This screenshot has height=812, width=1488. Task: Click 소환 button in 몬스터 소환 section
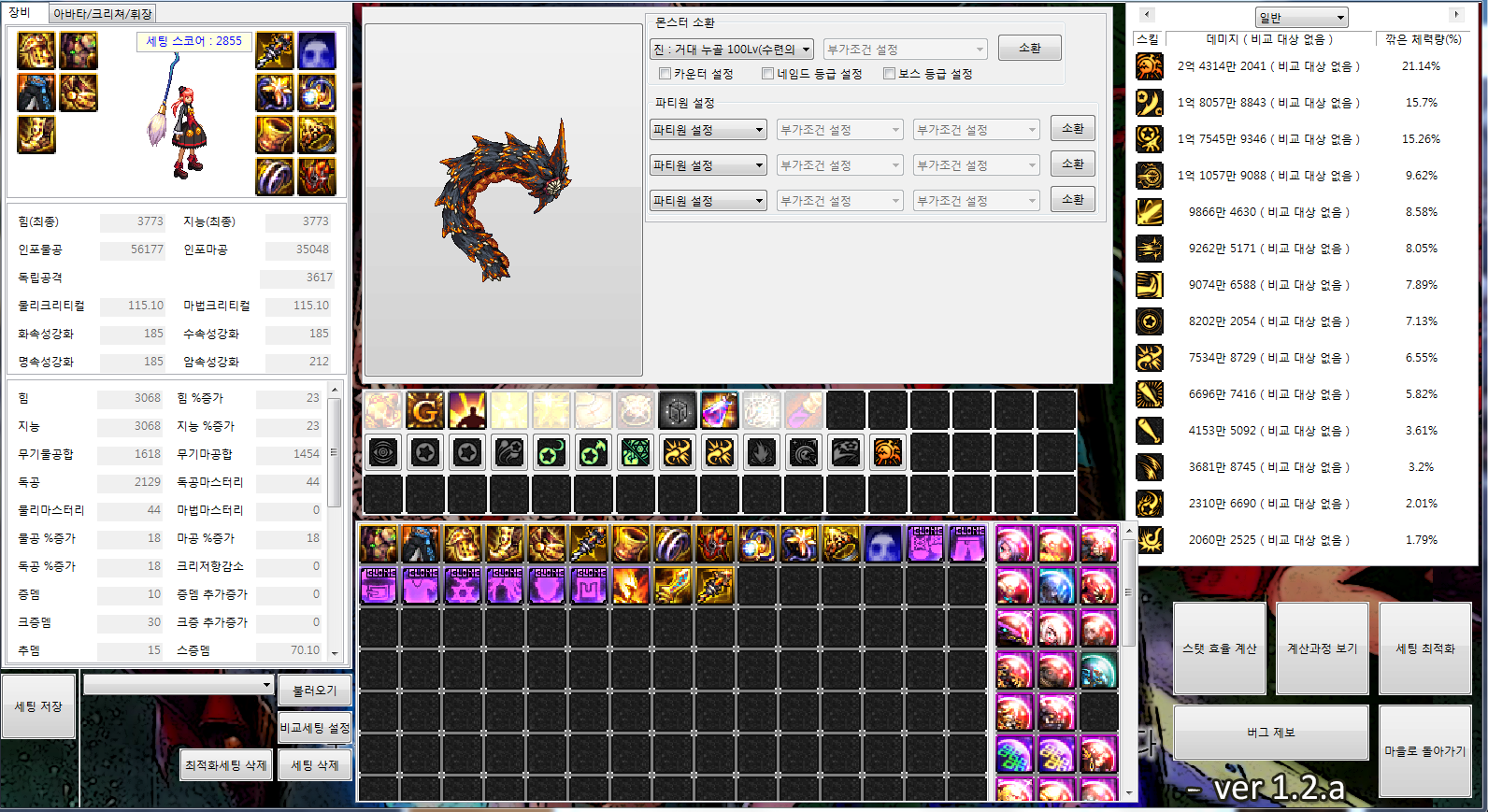pyautogui.click(x=1030, y=48)
